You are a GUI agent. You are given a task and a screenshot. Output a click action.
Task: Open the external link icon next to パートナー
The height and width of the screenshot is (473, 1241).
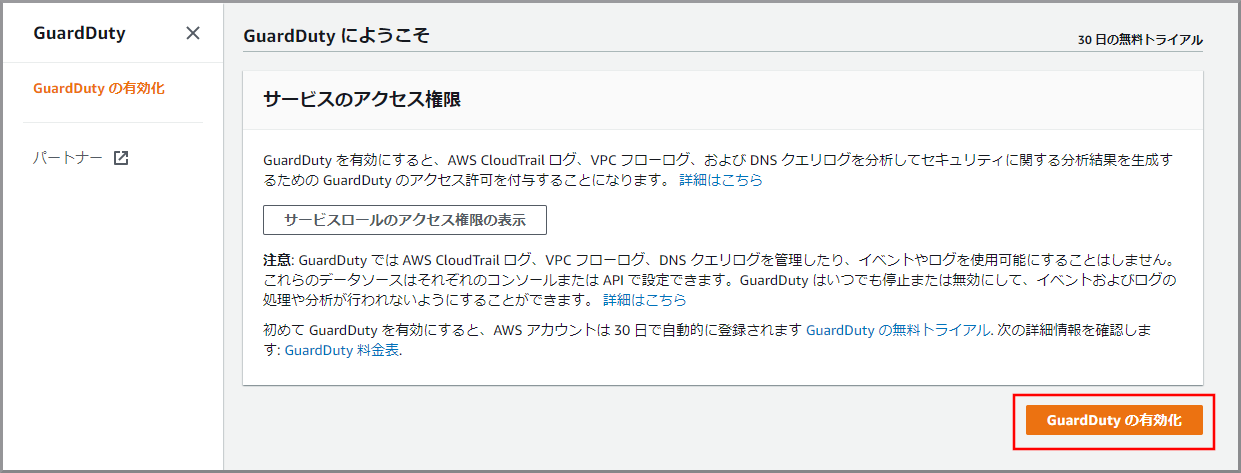point(121,158)
